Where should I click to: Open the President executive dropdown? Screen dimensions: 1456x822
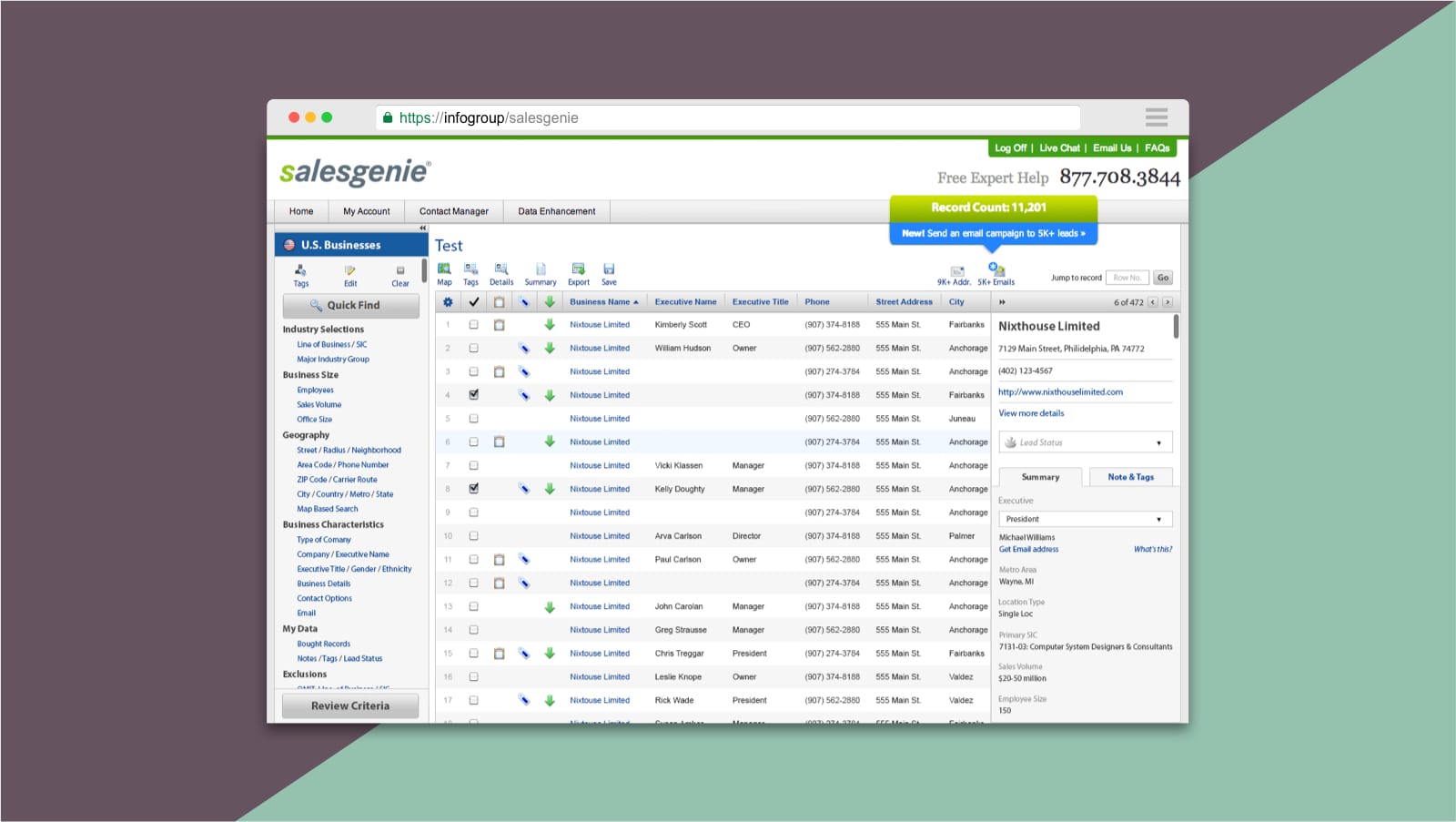[1086, 519]
